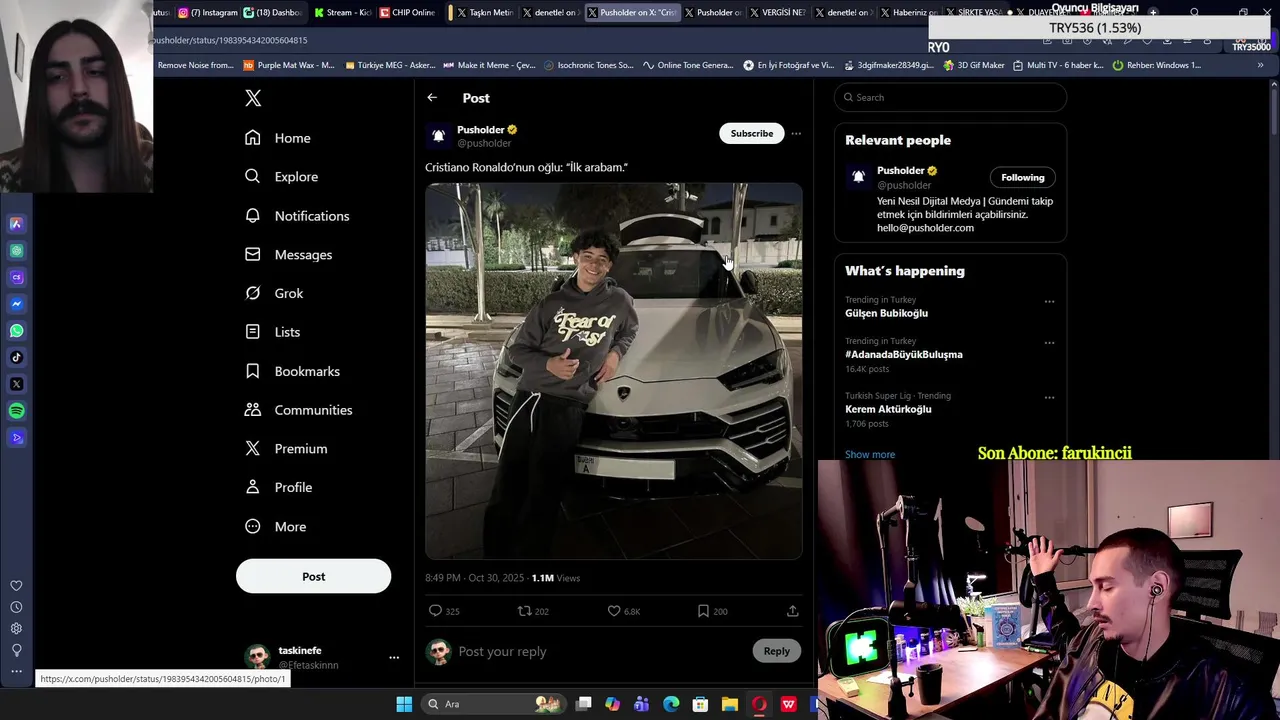Open the Lamborghini photo in the post
This screenshot has width=1280, height=720.
click(x=613, y=370)
